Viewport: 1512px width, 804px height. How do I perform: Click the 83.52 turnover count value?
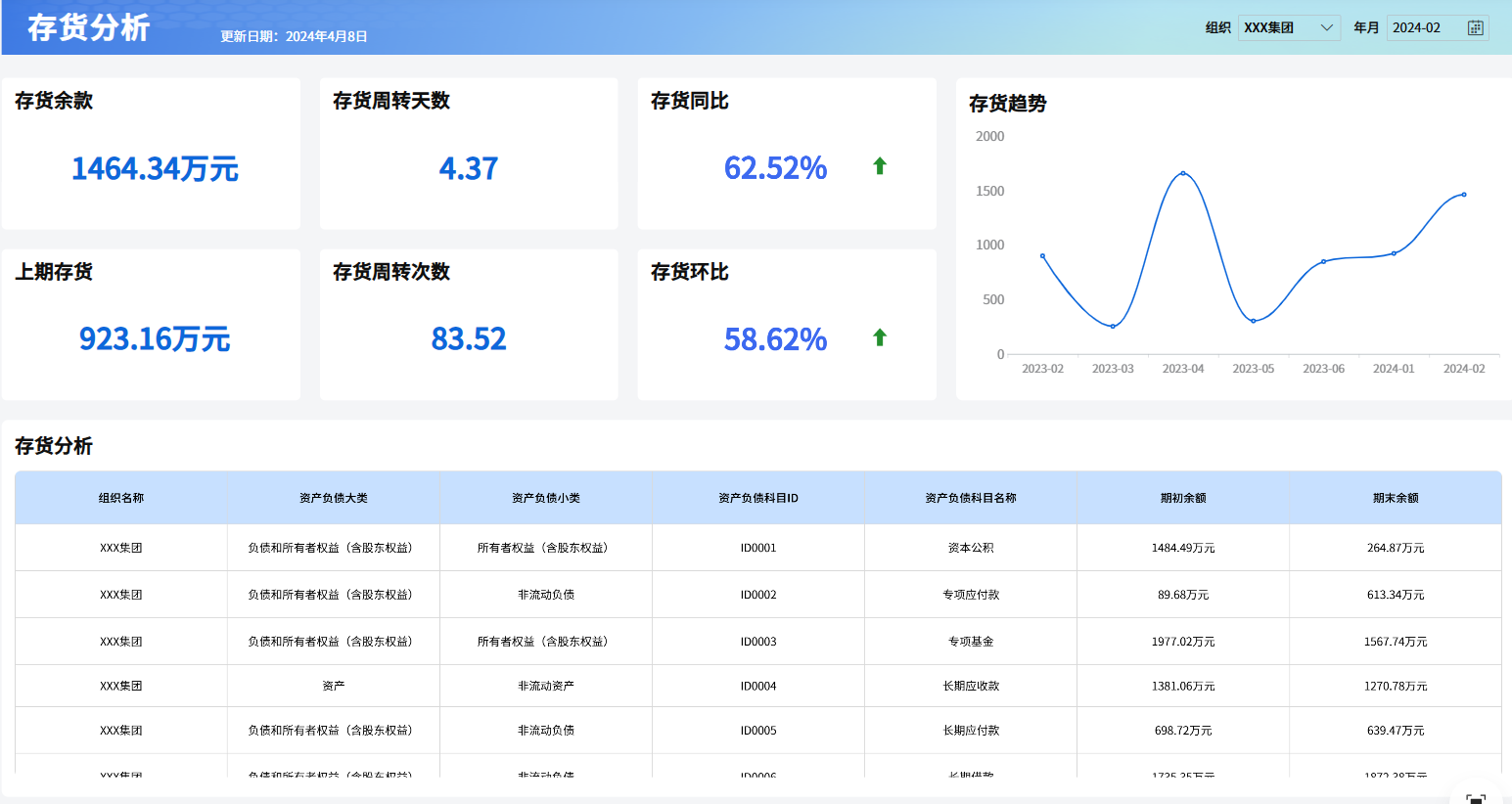pyautogui.click(x=469, y=339)
